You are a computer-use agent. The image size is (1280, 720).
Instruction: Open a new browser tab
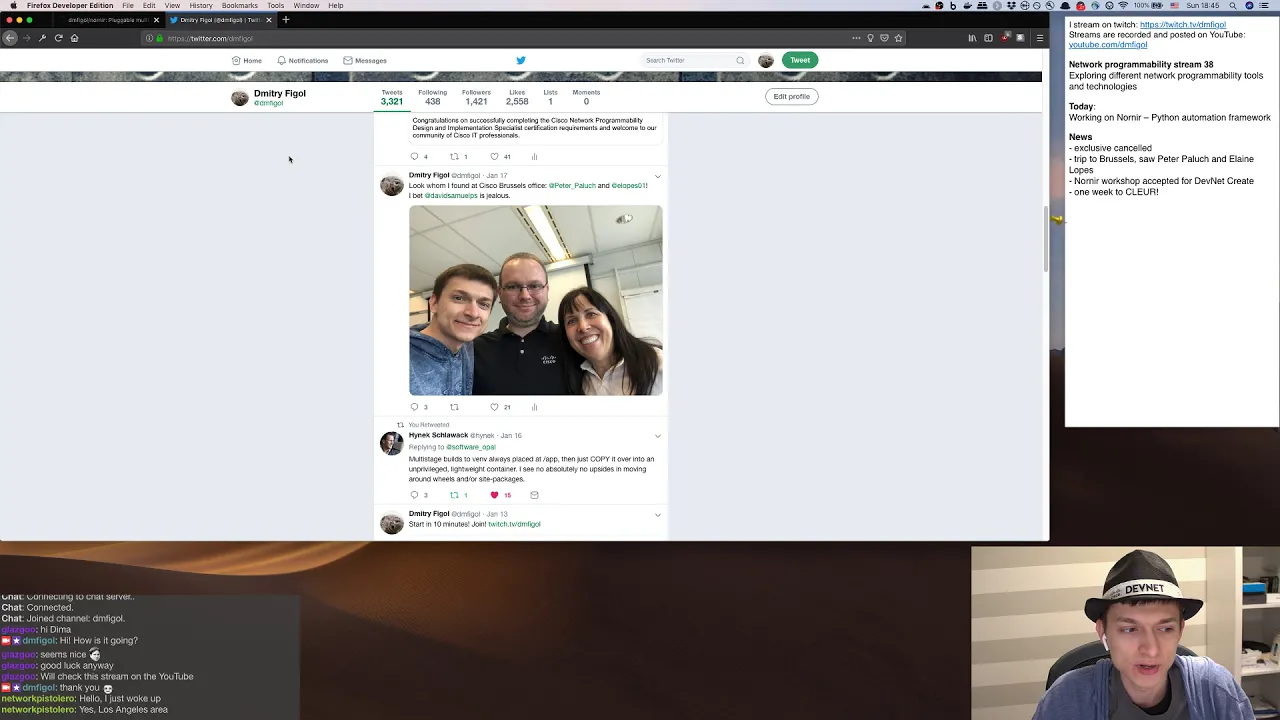coord(285,20)
